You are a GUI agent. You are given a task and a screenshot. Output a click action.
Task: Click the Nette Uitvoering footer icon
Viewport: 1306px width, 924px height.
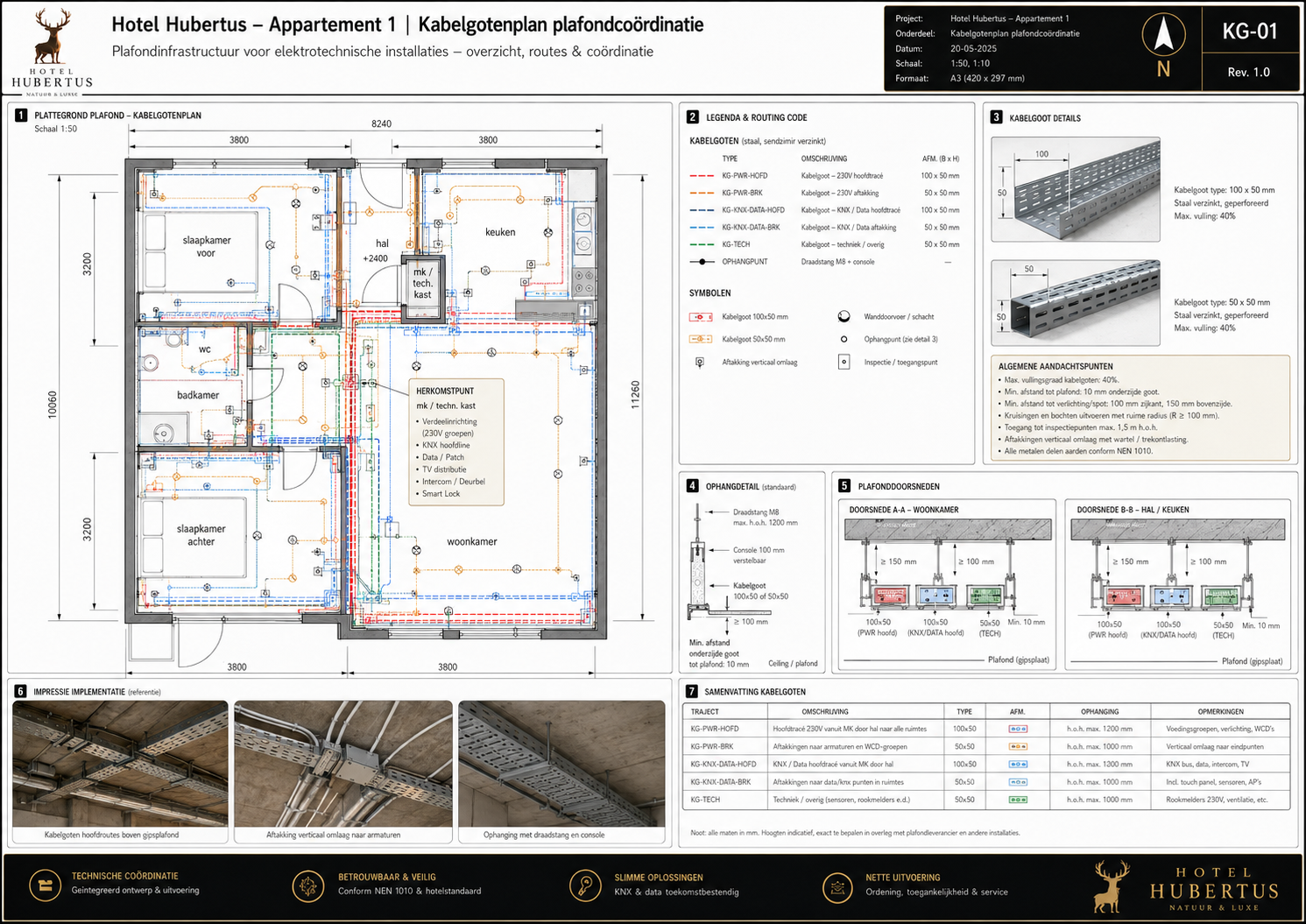(x=837, y=887)
